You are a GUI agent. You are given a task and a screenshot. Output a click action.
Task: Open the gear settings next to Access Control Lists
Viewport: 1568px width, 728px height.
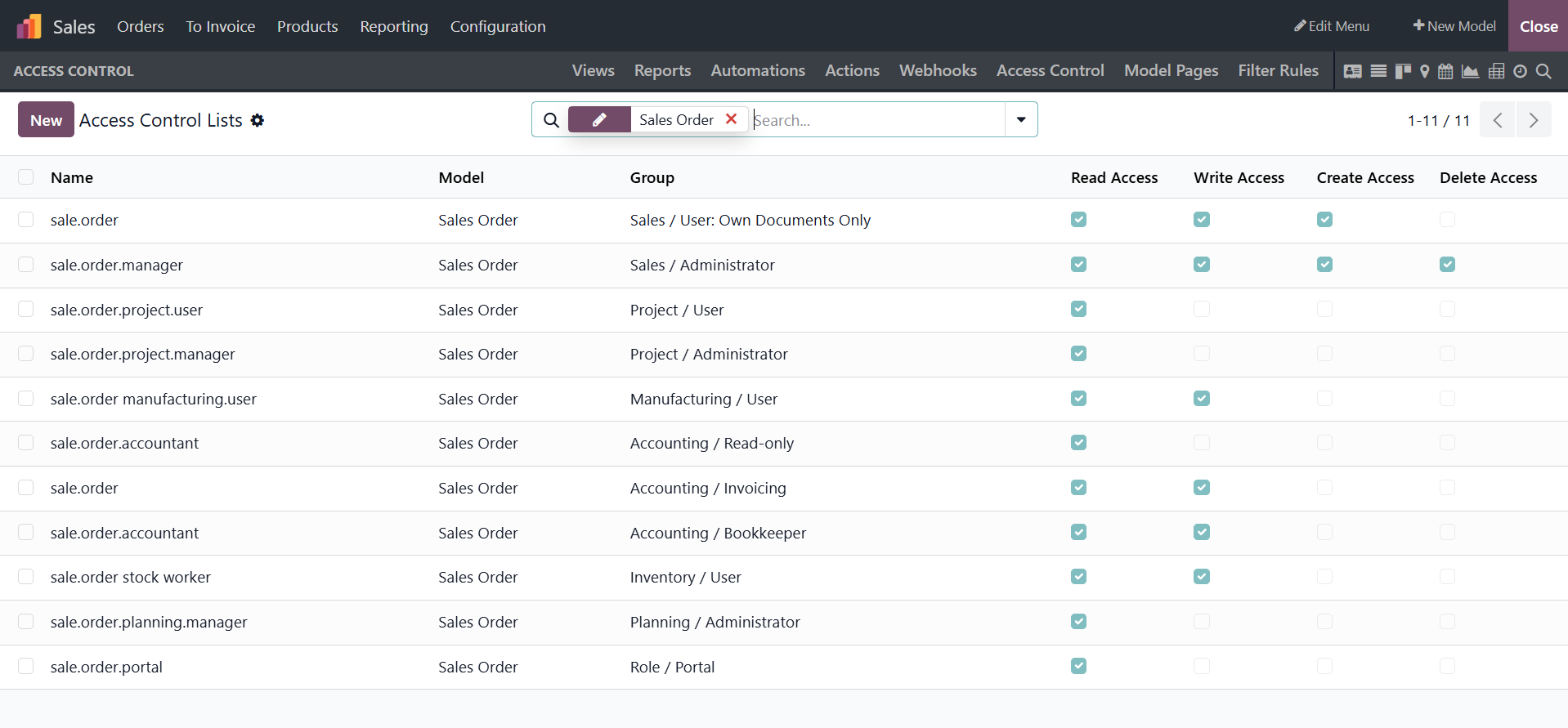pos(258,120)
